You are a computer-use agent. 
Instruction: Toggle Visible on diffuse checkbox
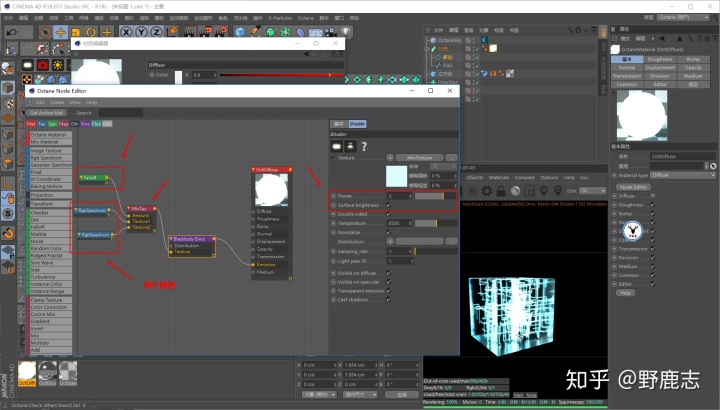[389, 273]
